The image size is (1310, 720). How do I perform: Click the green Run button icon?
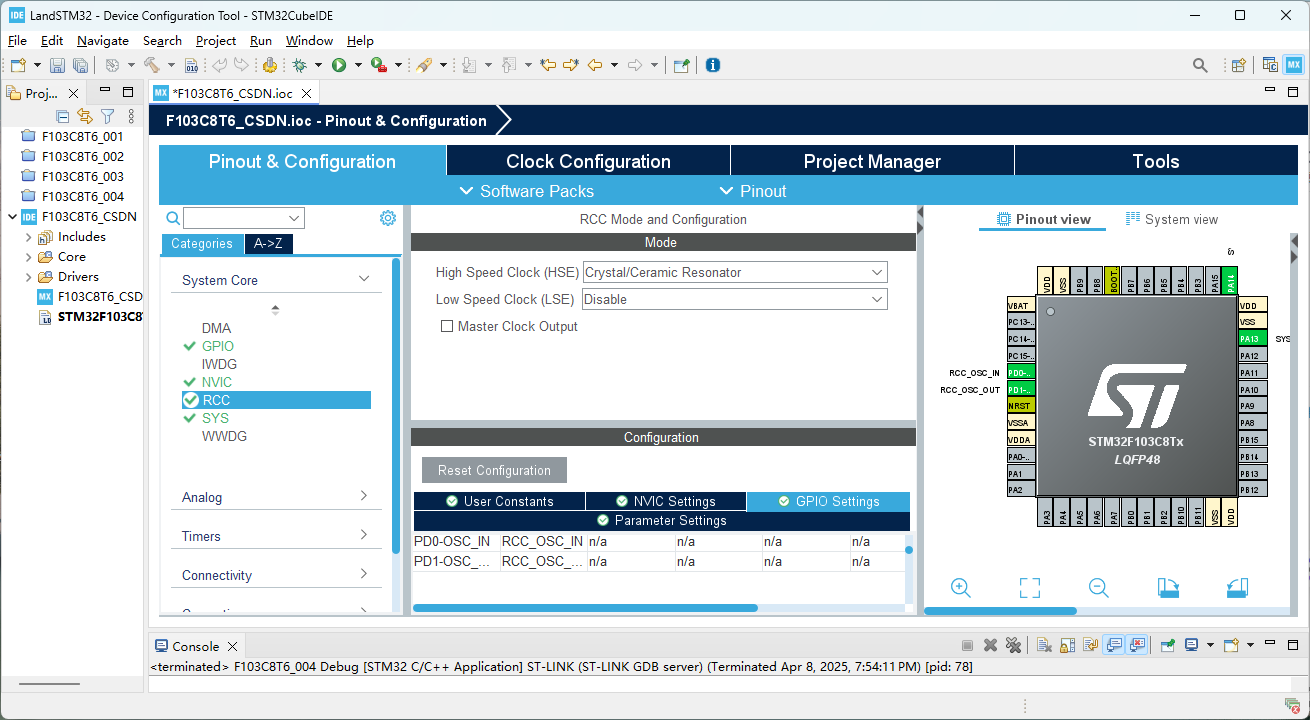click(339, 65)
